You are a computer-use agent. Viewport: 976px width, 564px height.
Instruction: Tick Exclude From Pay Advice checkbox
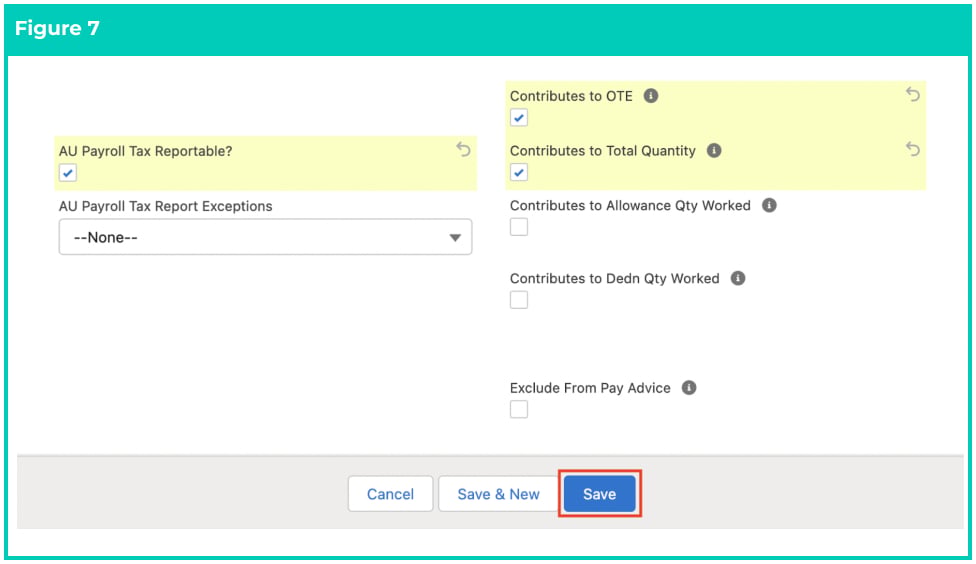pos(519,410)
